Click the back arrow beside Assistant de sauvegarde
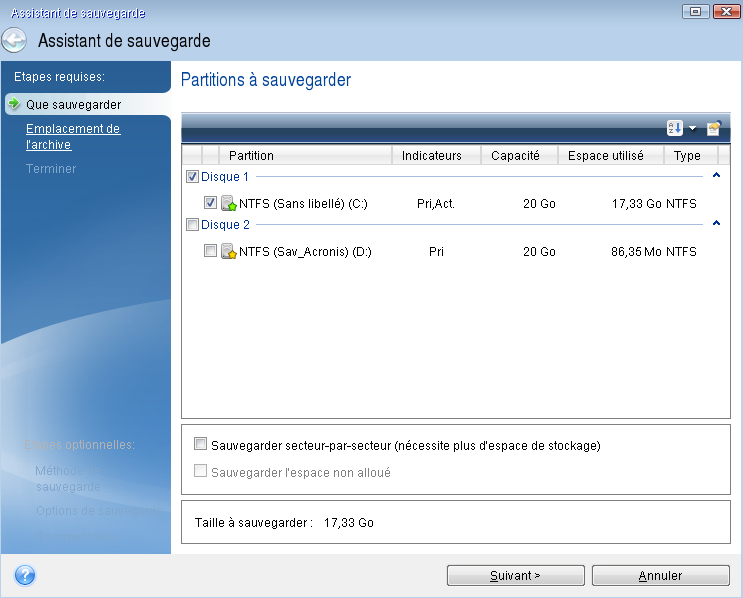 [x=14, y=40]
